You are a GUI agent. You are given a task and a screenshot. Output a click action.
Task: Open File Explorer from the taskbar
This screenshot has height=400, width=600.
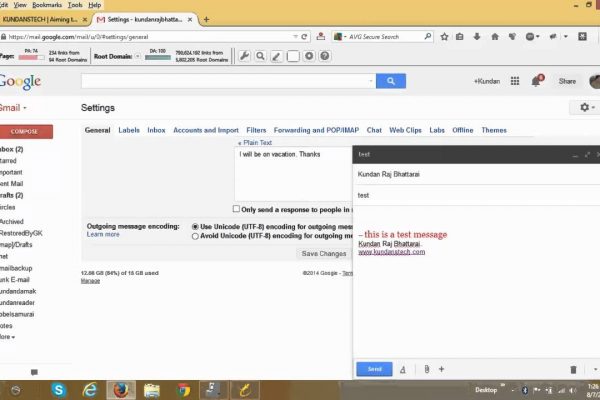[152, 390]
